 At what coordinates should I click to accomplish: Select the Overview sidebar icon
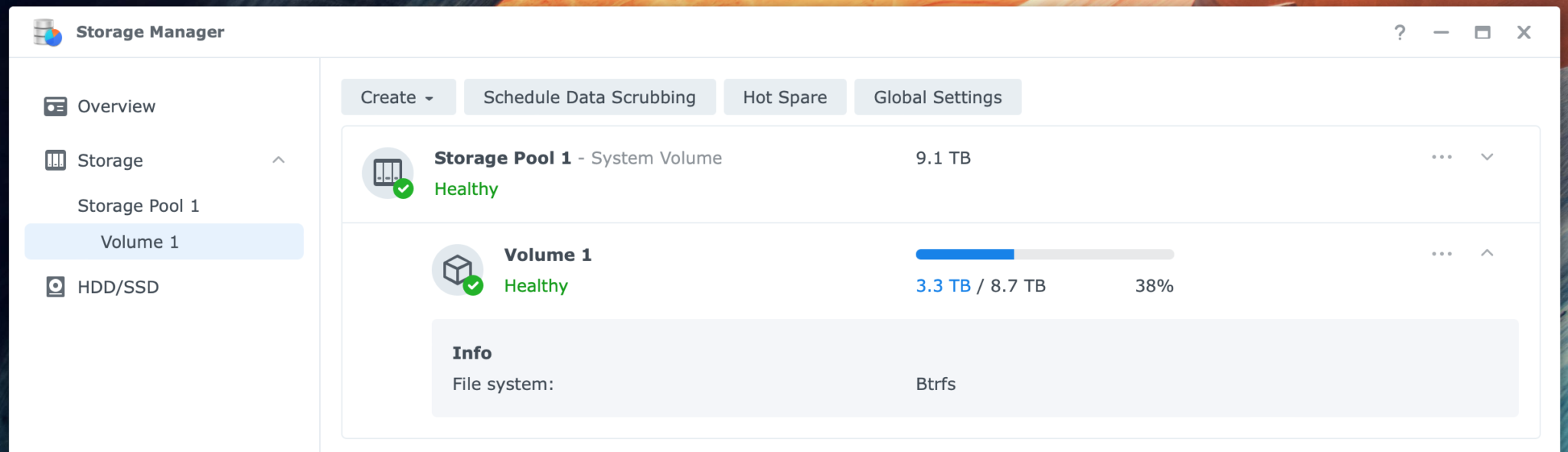[54, 106]
